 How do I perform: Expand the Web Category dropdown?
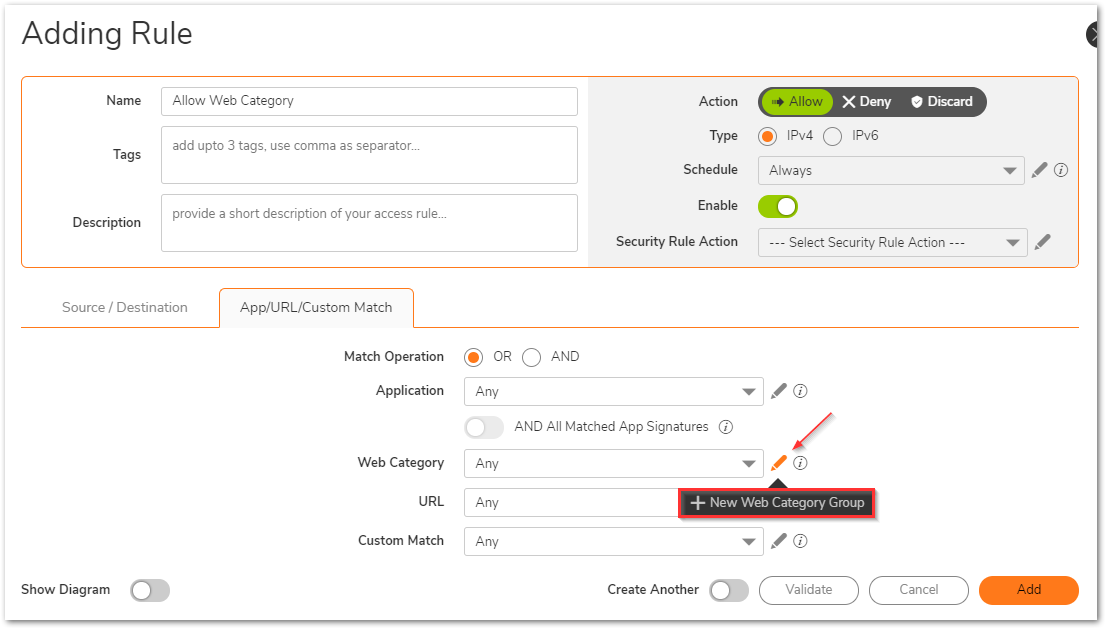point(613,464)
